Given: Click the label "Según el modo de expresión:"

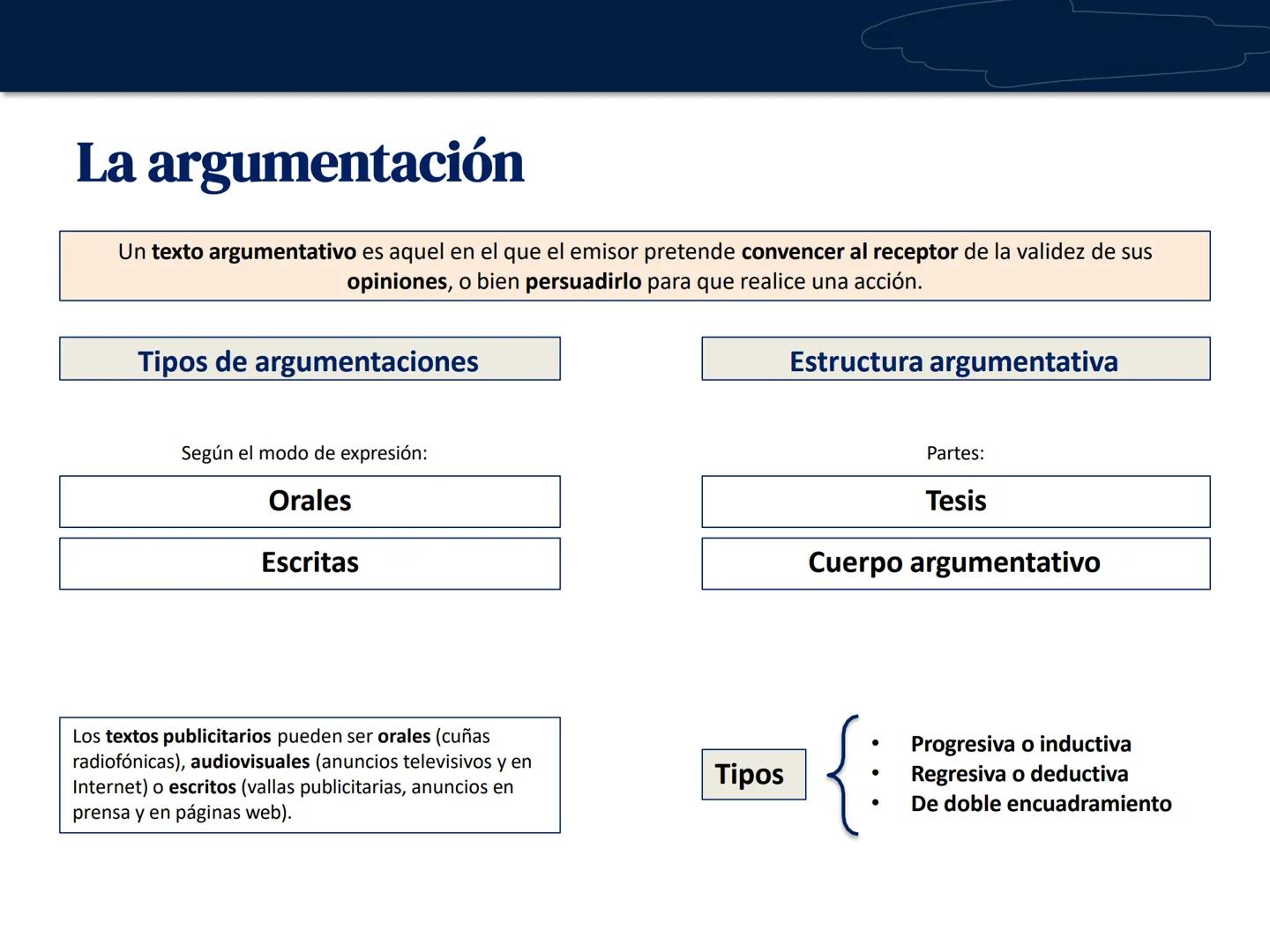Looking at the screenshot, I should click(x=304, y=453).
